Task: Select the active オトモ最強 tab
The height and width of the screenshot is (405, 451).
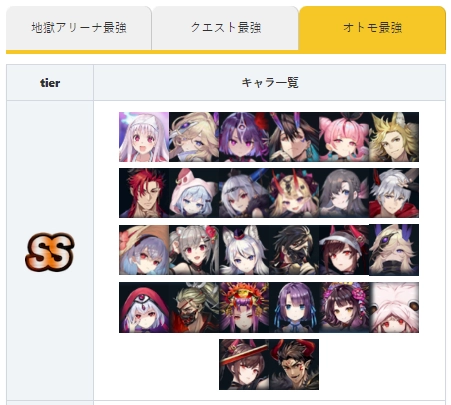Action: click(372, 28)
